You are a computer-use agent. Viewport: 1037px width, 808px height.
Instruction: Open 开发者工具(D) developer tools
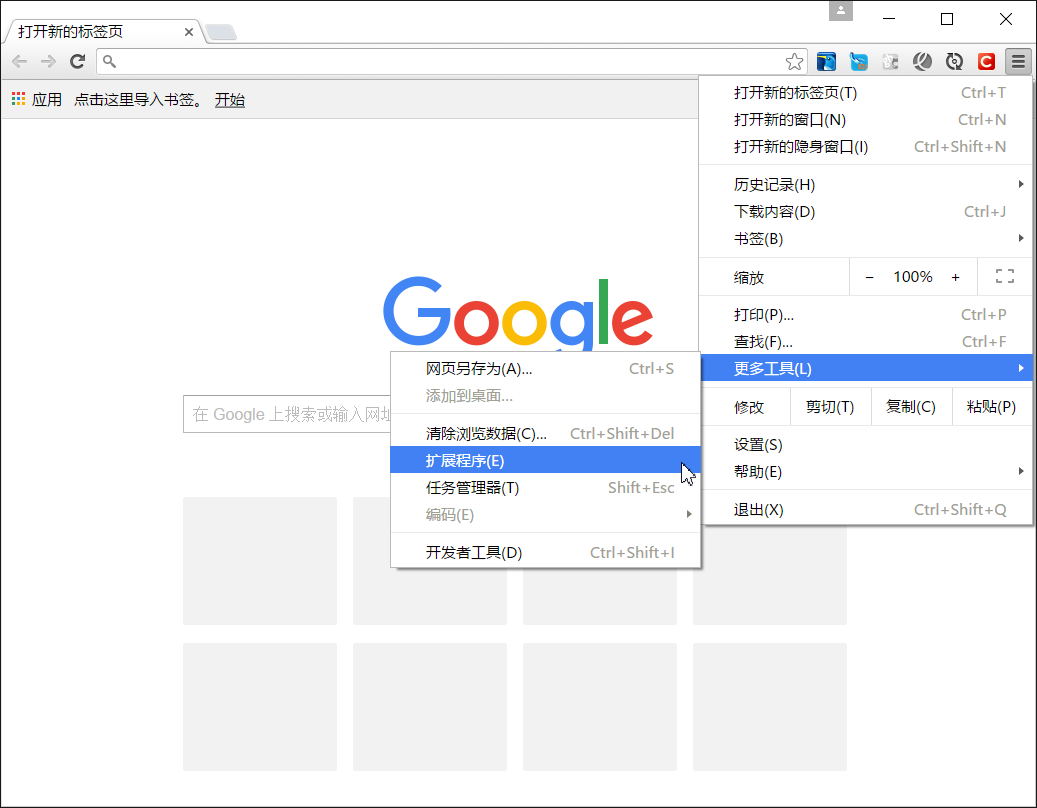pyautogui.click(x=546, y=553)
